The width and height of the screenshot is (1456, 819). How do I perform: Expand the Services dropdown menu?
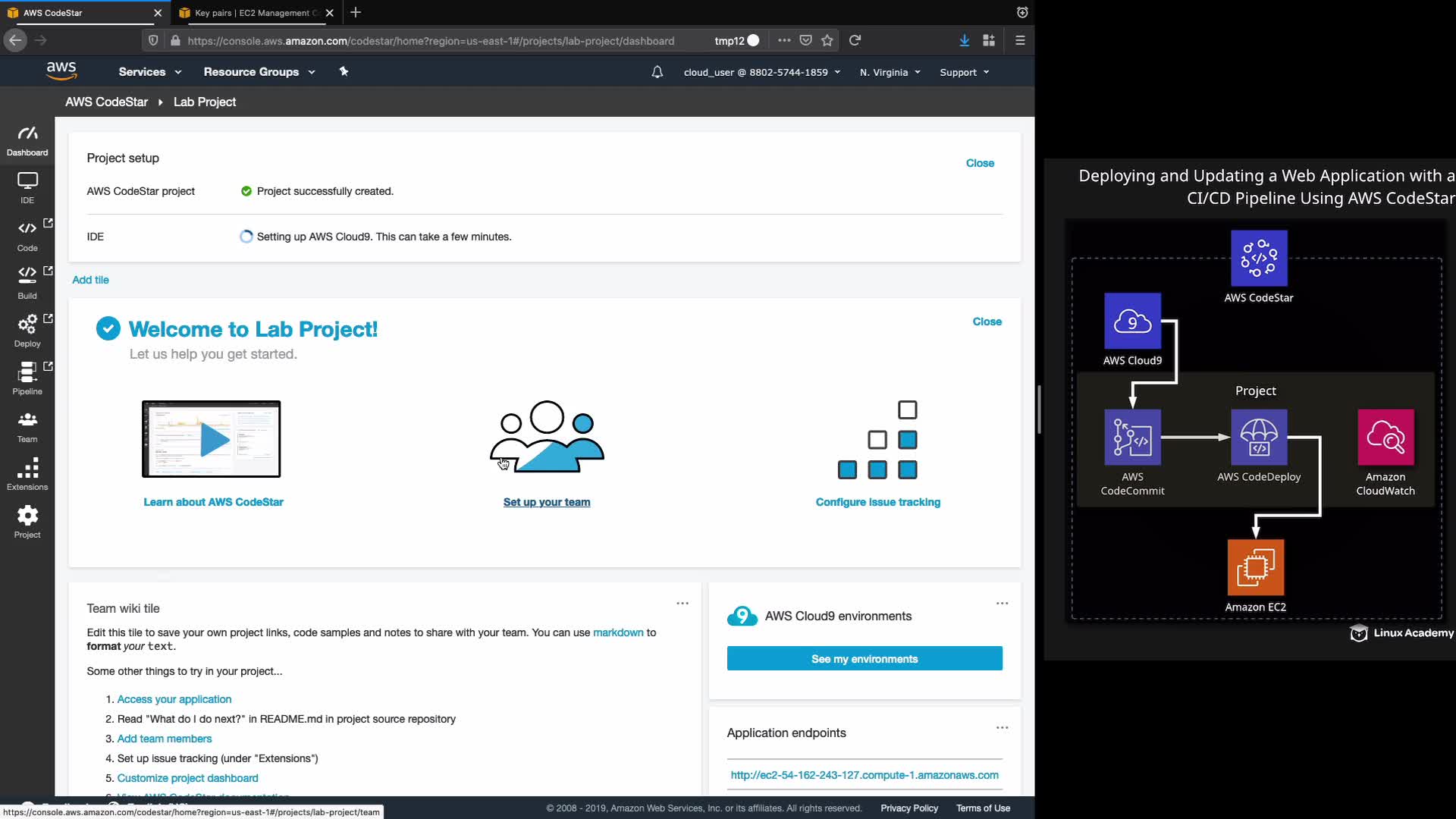[x=149, y=72]
